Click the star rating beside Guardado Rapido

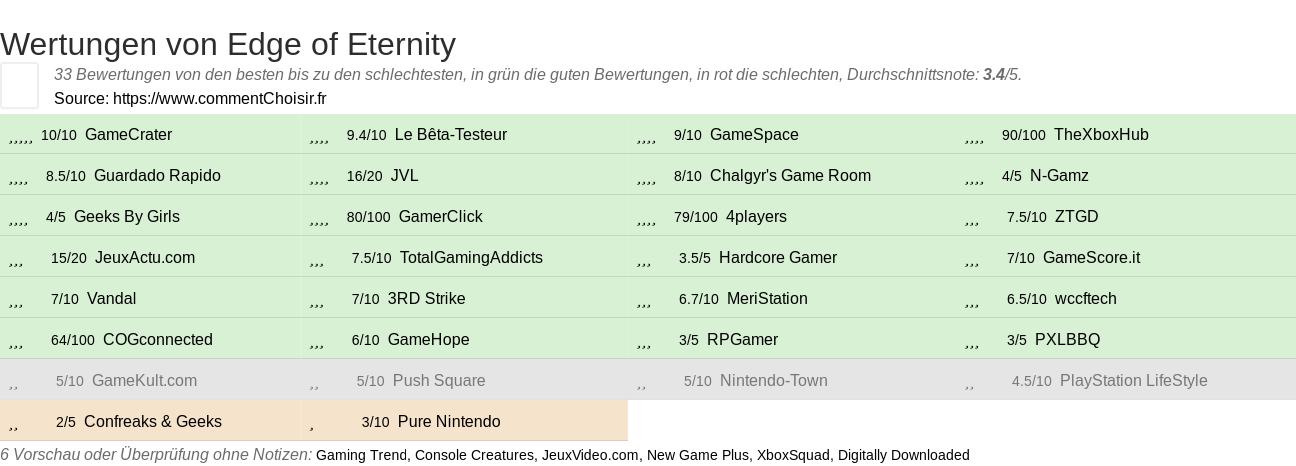pyautogui.click(x=18, y=179)
